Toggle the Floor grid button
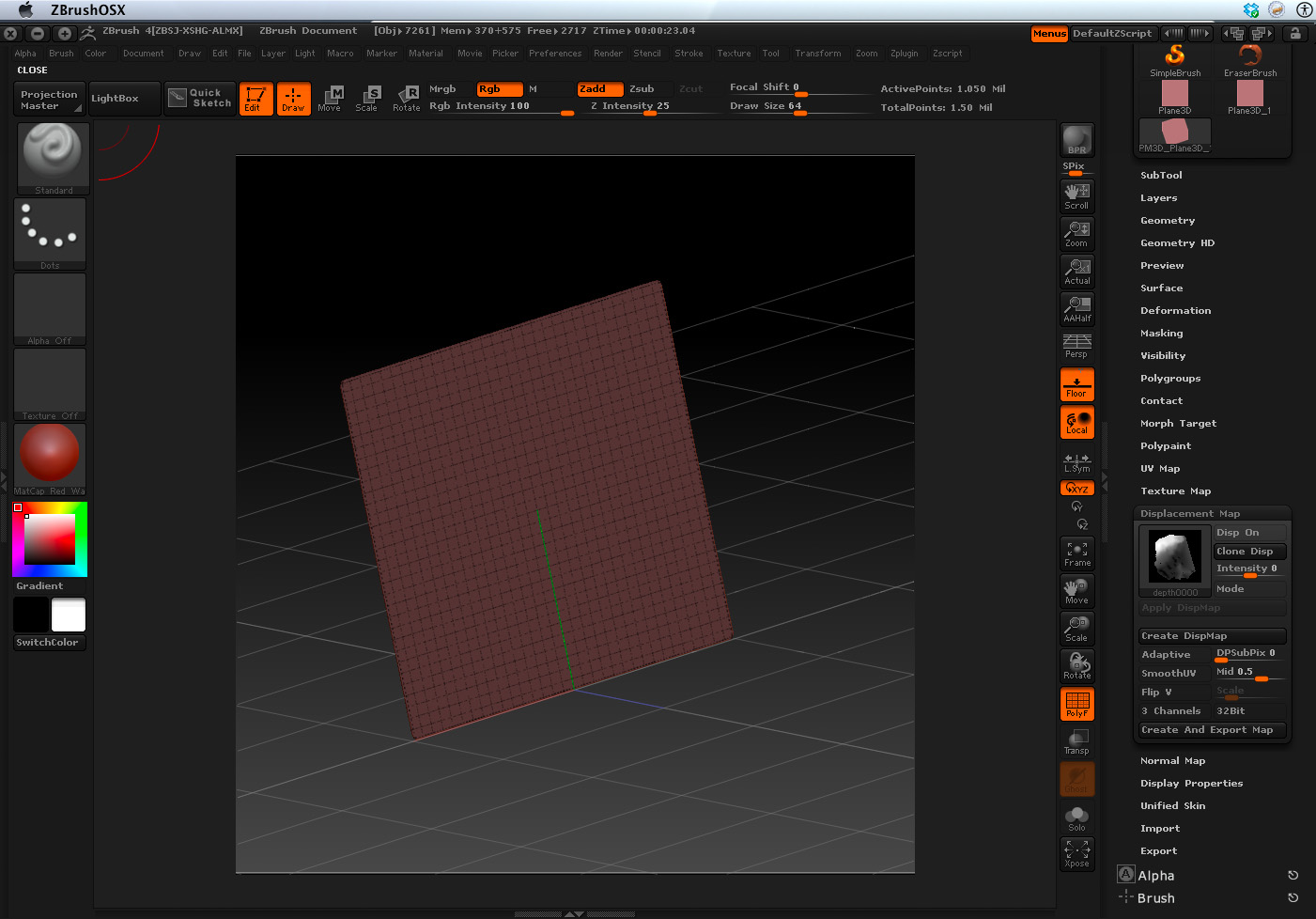The height and width of the screenshot is (919, 1316). coord(1076,385)
